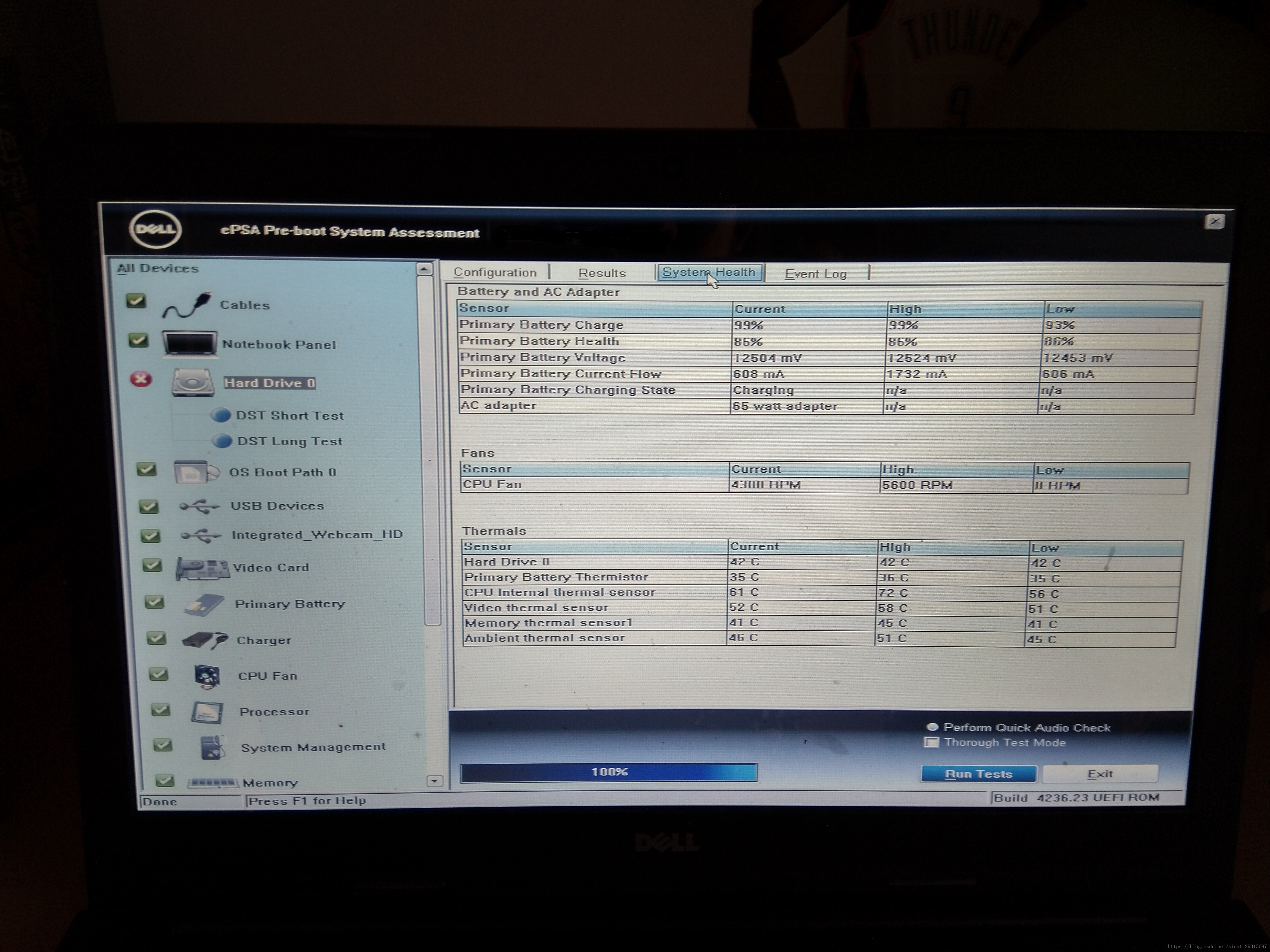Select the Primary Battery icon
The width and height of the screenshot is (1270, 952).
click(205, 605)
